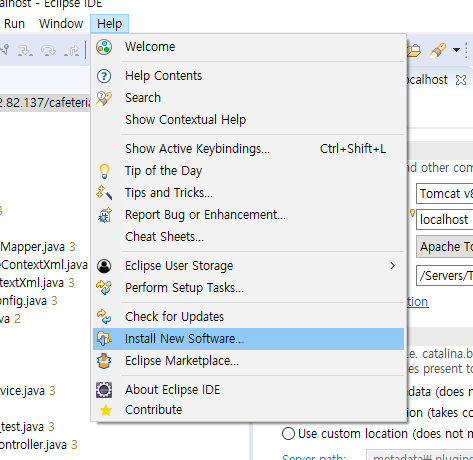Select Contribute in the Help menu

click(248, 410)
